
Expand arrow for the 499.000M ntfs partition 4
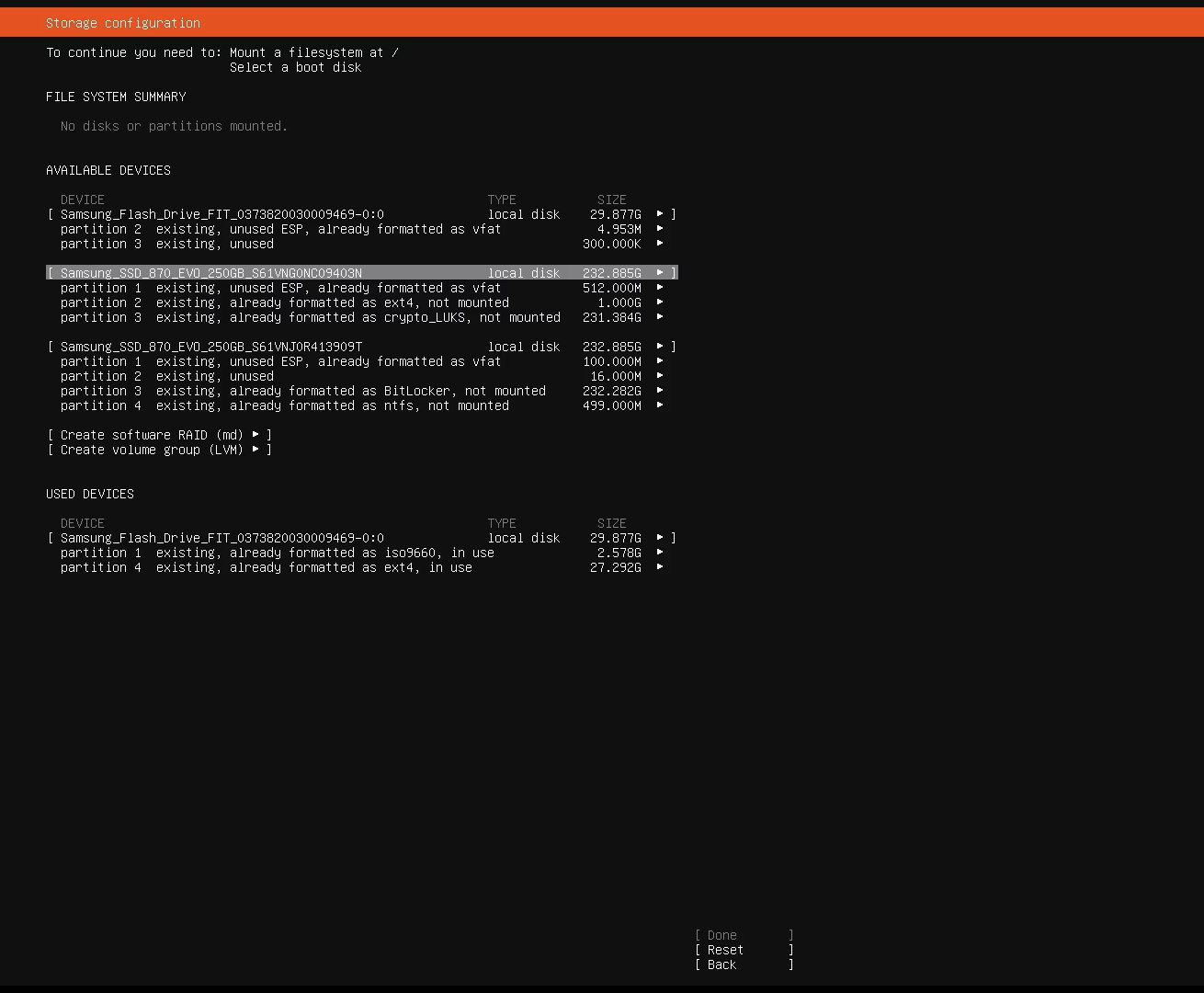tap(660, 405)
